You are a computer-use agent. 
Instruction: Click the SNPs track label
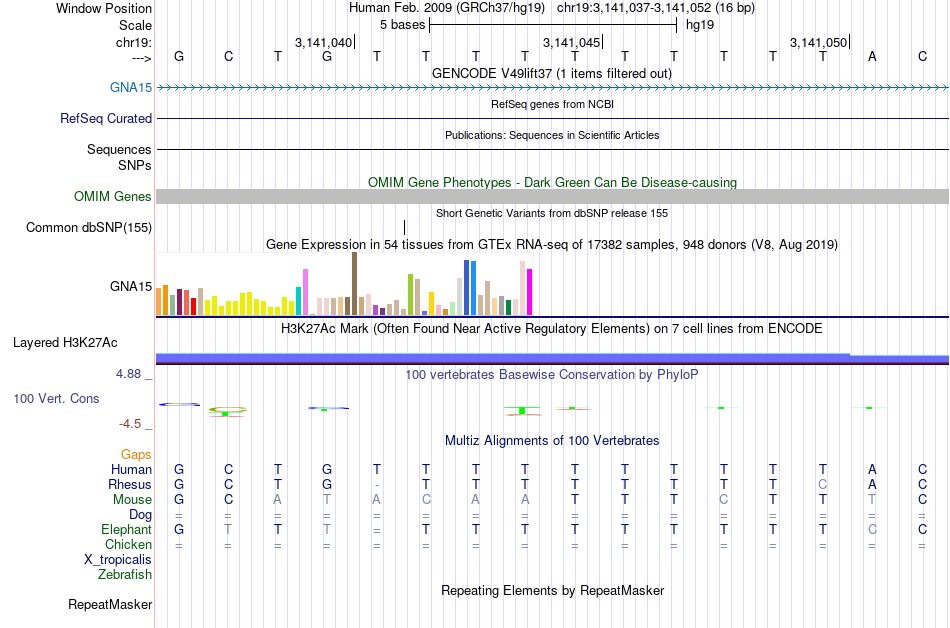coord(135,165)
